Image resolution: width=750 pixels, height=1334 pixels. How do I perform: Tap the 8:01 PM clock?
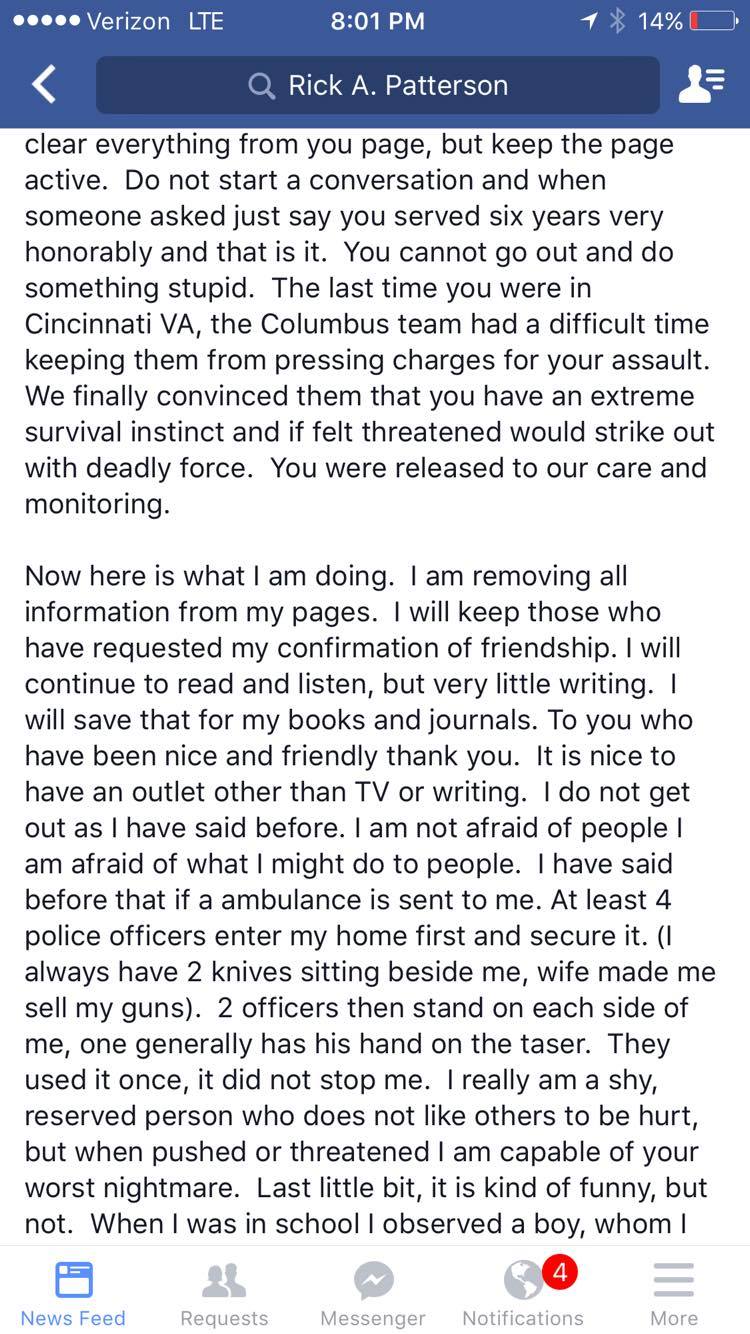click(377, 21)
